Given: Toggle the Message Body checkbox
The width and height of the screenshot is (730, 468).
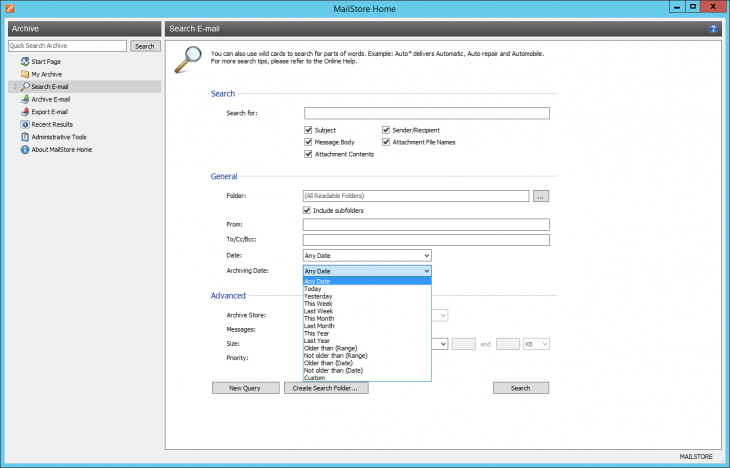Looking at the screenshot, I should [x=308, y=142].
